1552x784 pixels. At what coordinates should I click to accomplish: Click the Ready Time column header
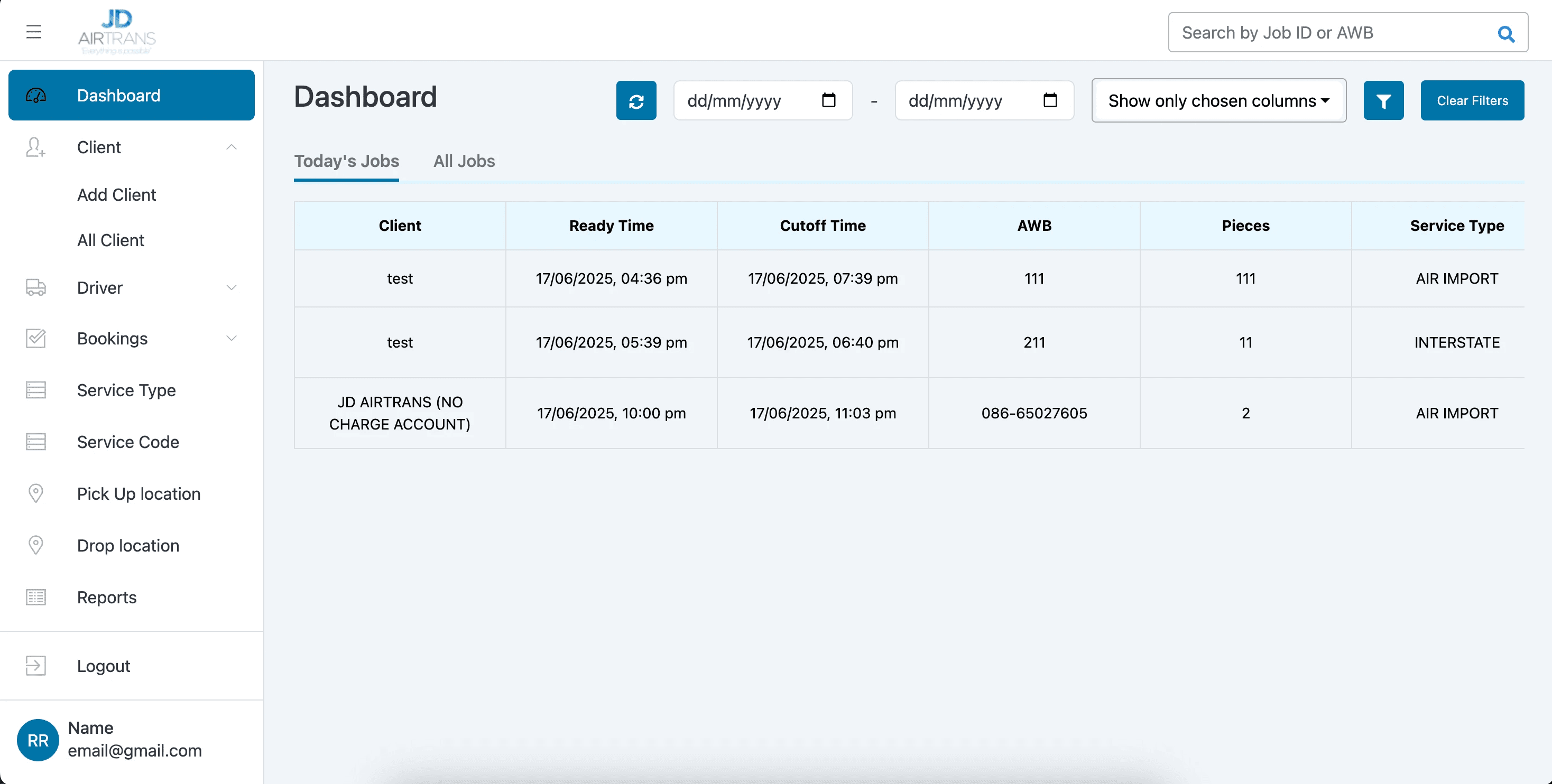(x=611, y=225)
